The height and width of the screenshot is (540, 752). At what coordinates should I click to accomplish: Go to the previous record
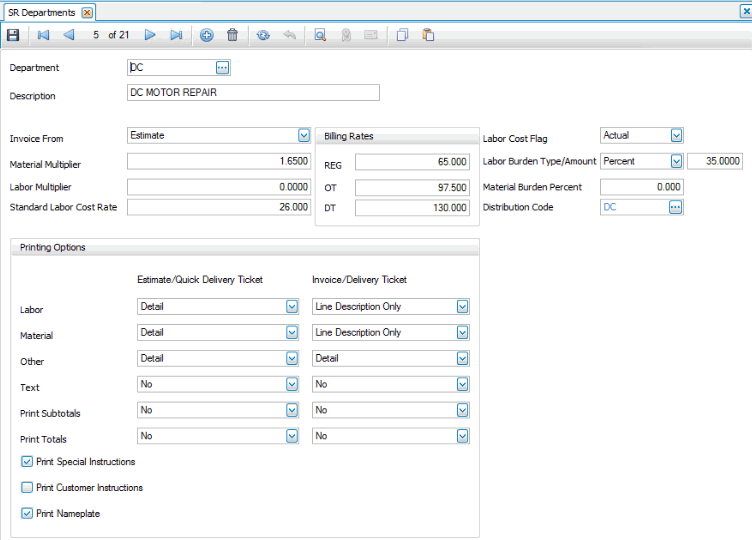[68, 35]
